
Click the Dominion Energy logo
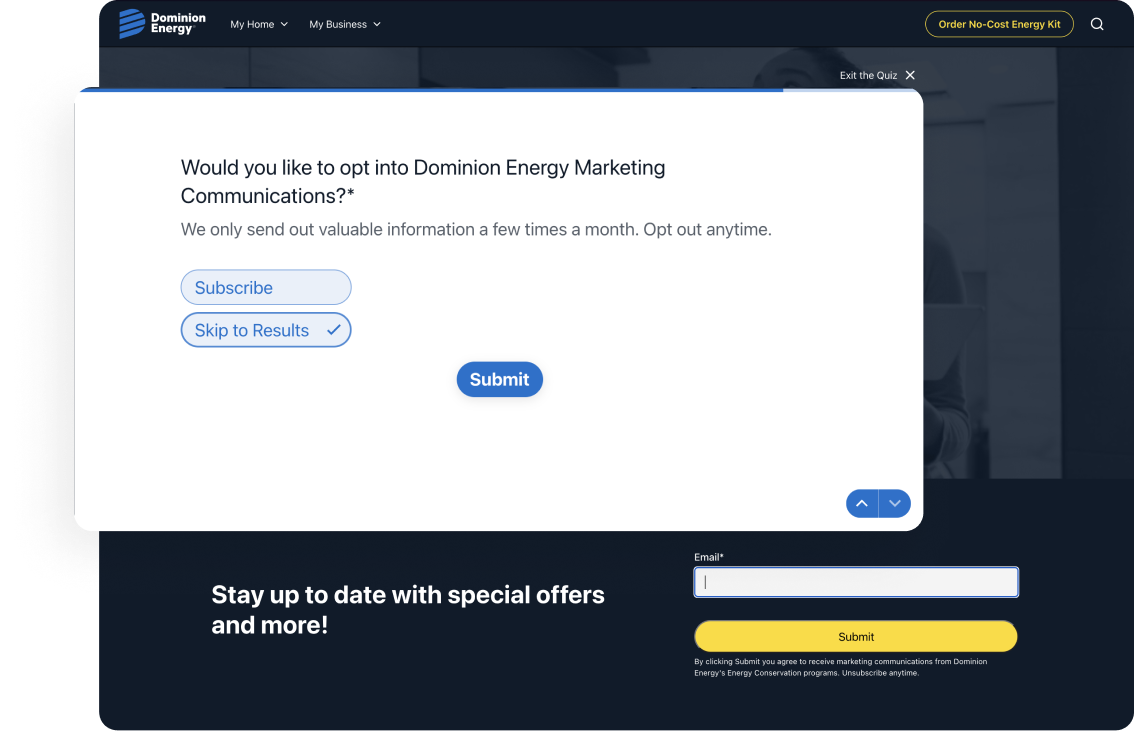point(163,24)
